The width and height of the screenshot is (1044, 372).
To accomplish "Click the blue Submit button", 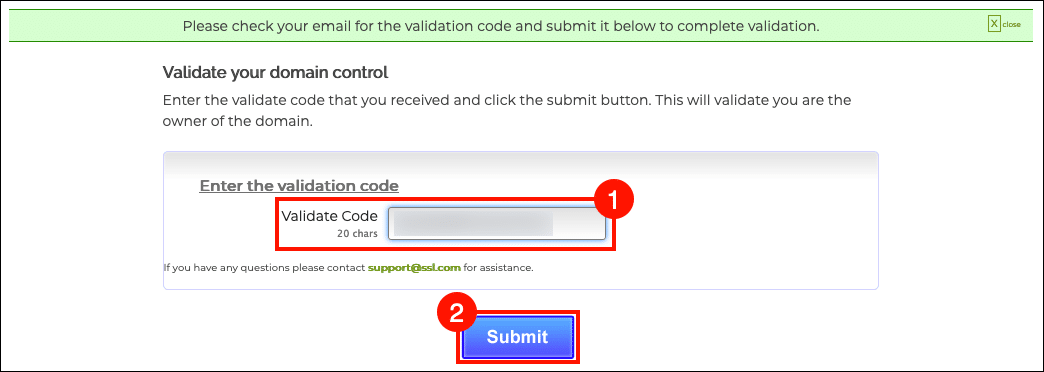I will pyautogui.click(x=517, y=337).
